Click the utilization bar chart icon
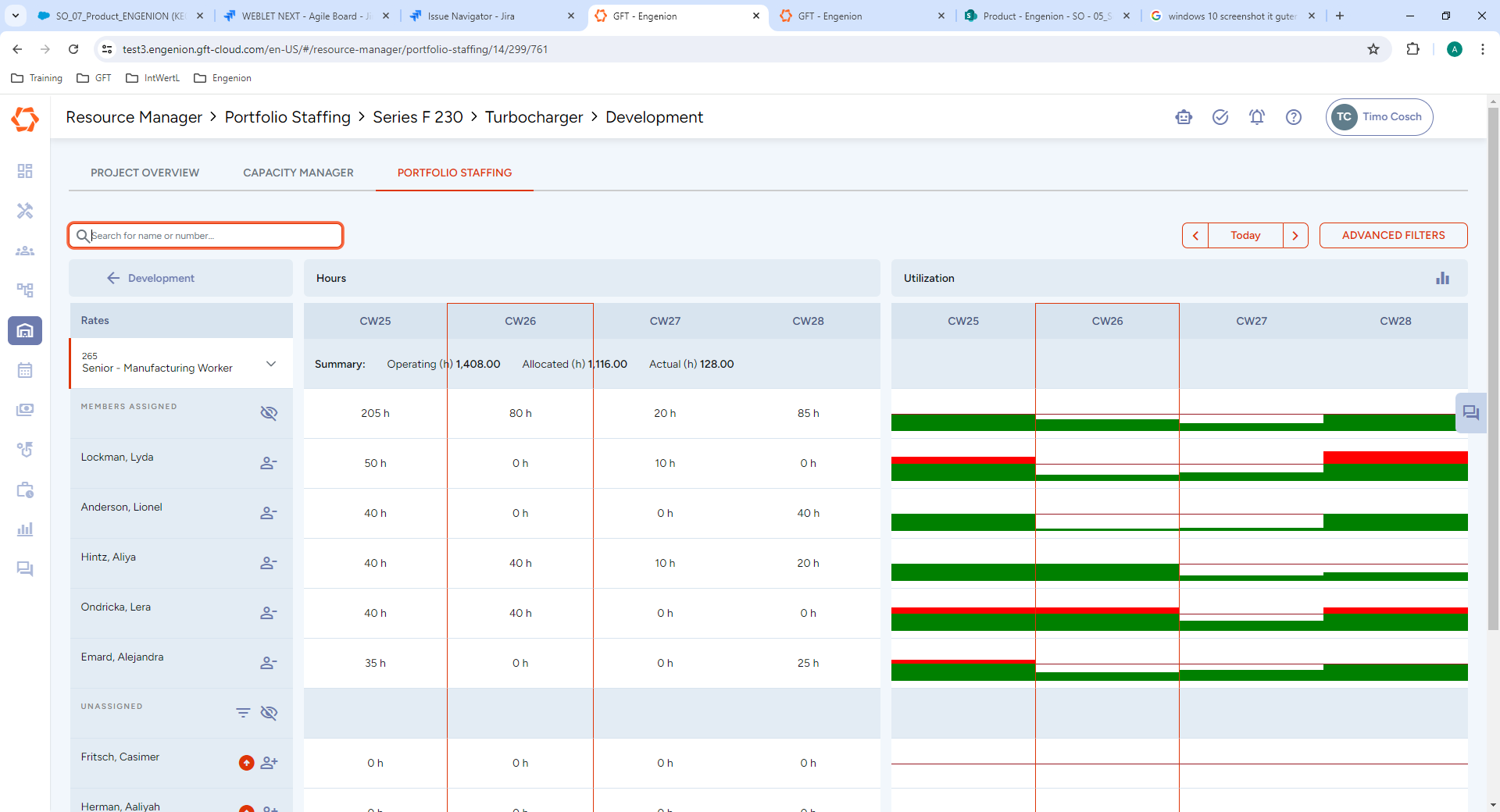This screenshot has width=1500, height=812. tap(1442, 279)
